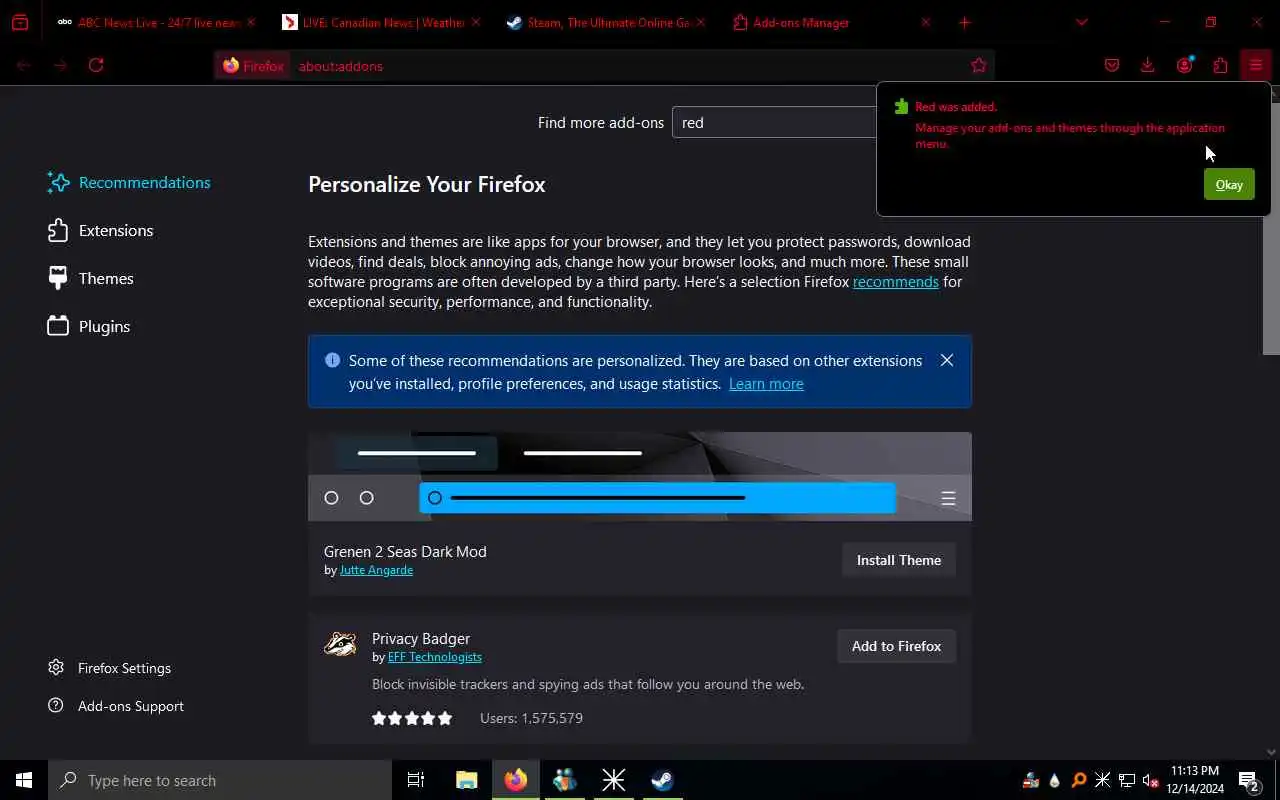
Task: Click the water droplet tray icon
Action: pyautogui.click(x=1054, y=780)
